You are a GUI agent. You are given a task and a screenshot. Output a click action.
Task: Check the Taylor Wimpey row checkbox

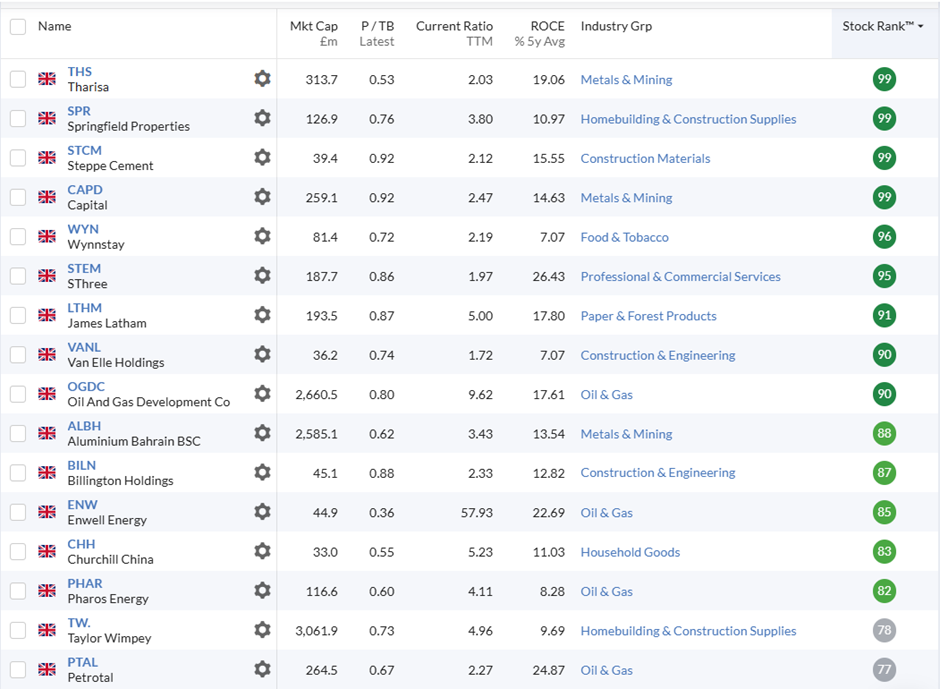[18, 631]
